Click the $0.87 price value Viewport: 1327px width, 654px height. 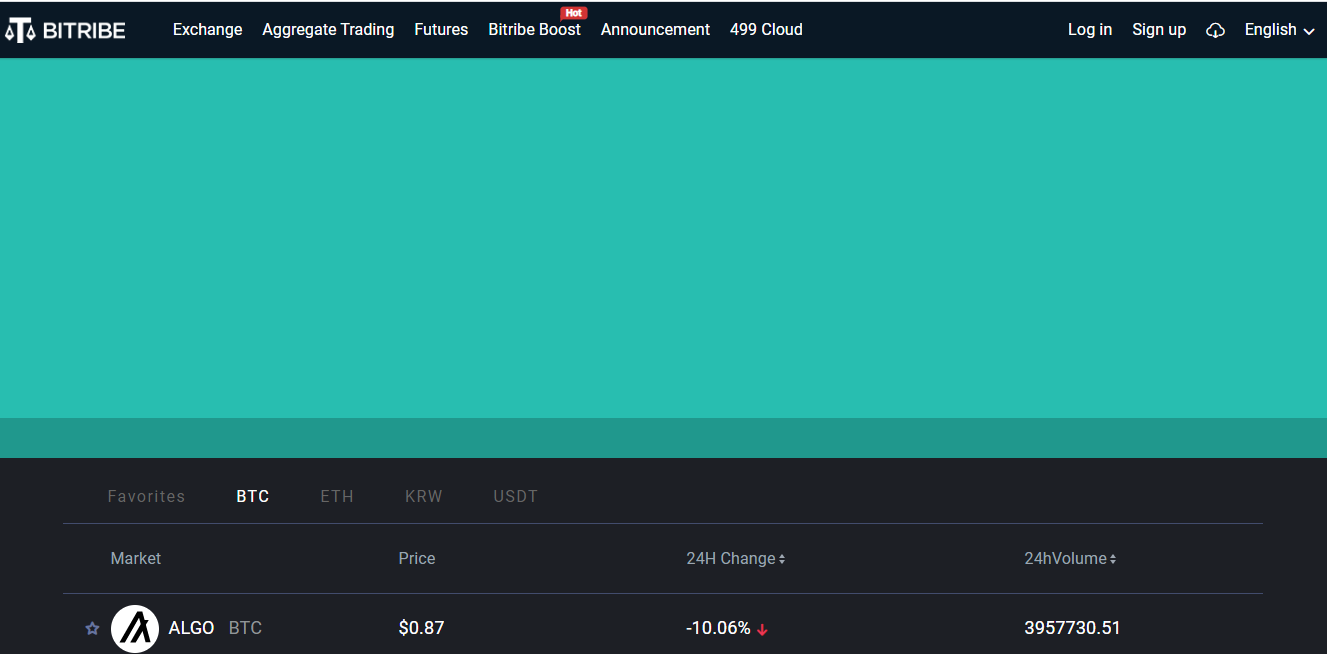(x=421, y=628)
